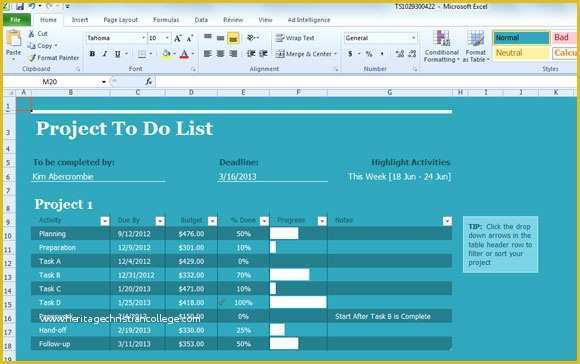Align text right
The height and width of the screenshot is (364, 580).
(x=233, y=54)
